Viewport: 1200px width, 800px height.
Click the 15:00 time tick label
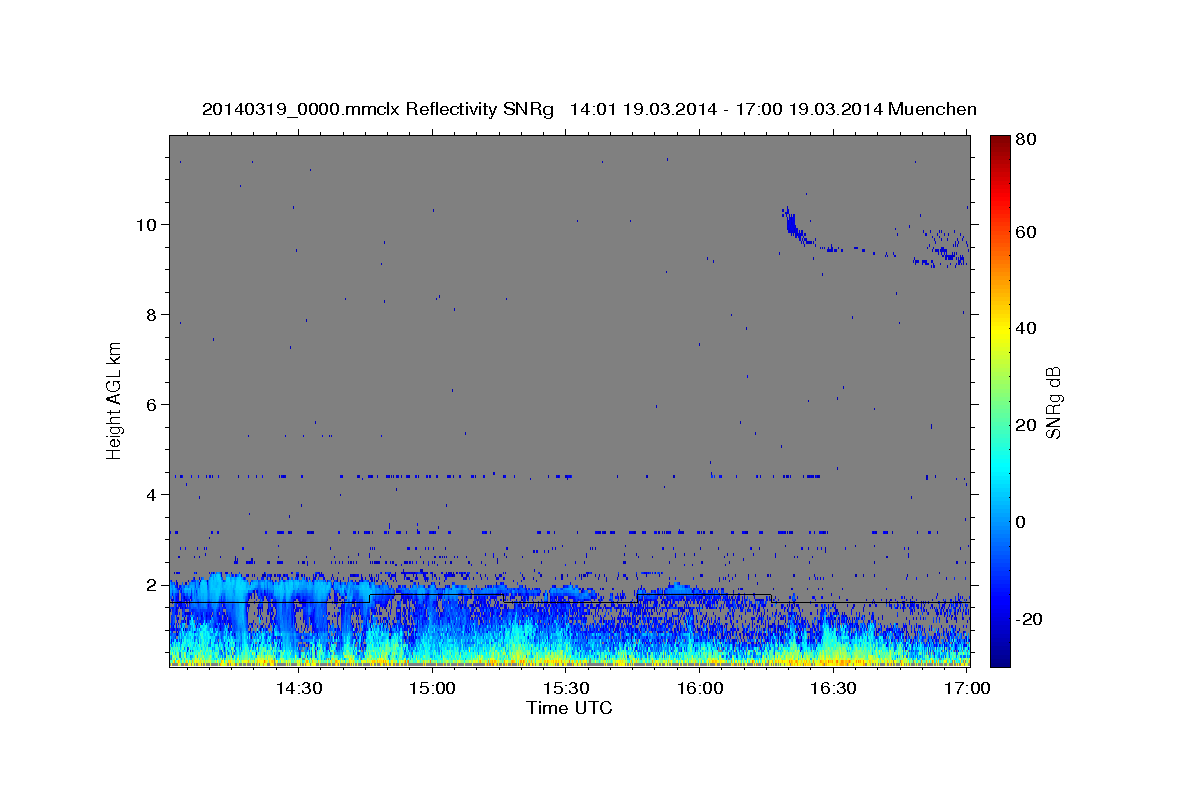click(432, 688)
